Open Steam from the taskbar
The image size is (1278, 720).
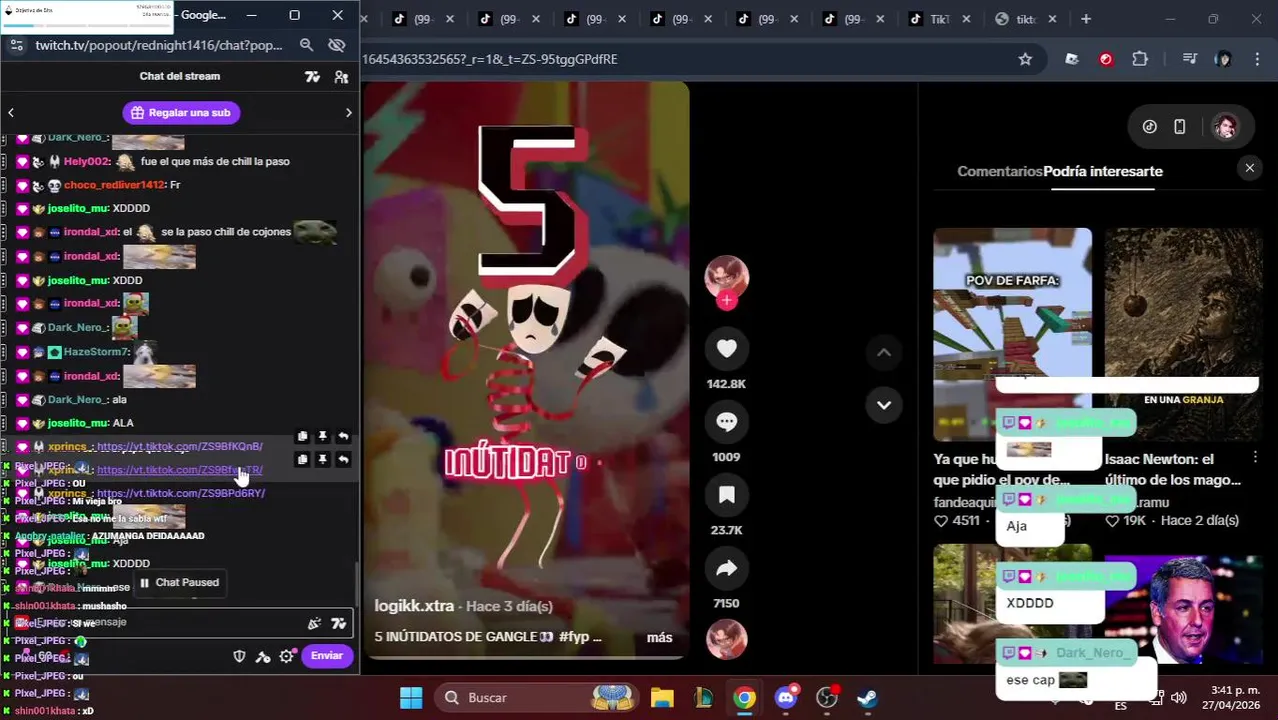coord(868,697)
